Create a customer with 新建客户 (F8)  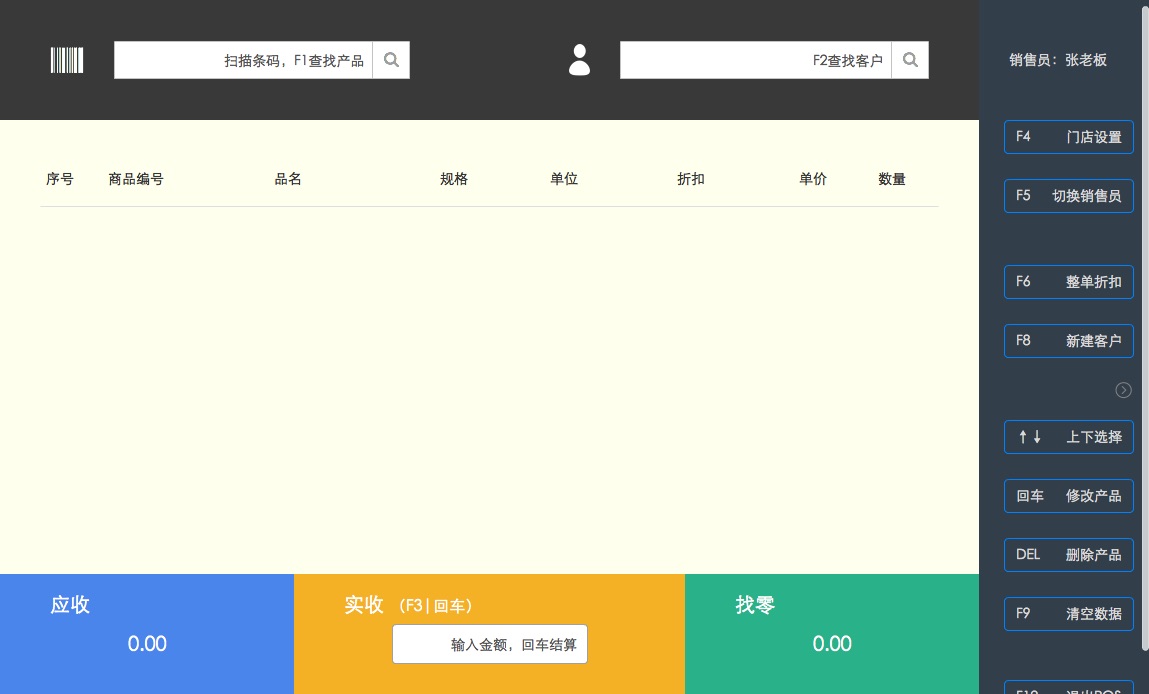(1068, 341)
